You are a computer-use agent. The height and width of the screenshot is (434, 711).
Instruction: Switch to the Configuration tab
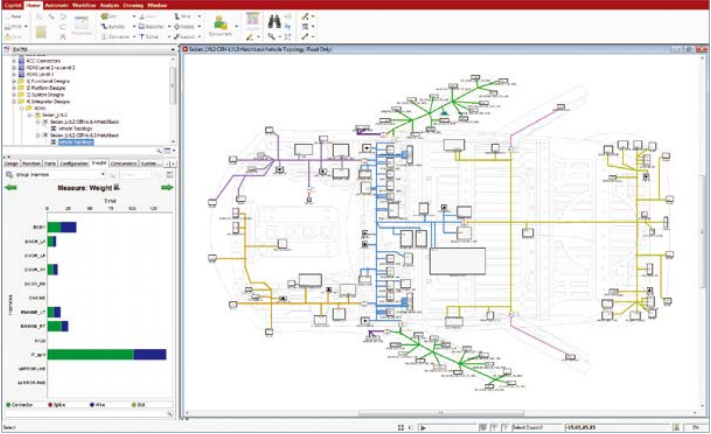pyautogui.click(x=73, y=162)
